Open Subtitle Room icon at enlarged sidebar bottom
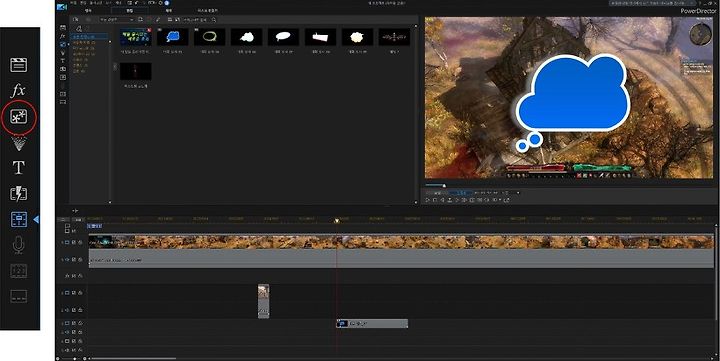This screenshot has height=361, width=720. click(x=19, y=296)
